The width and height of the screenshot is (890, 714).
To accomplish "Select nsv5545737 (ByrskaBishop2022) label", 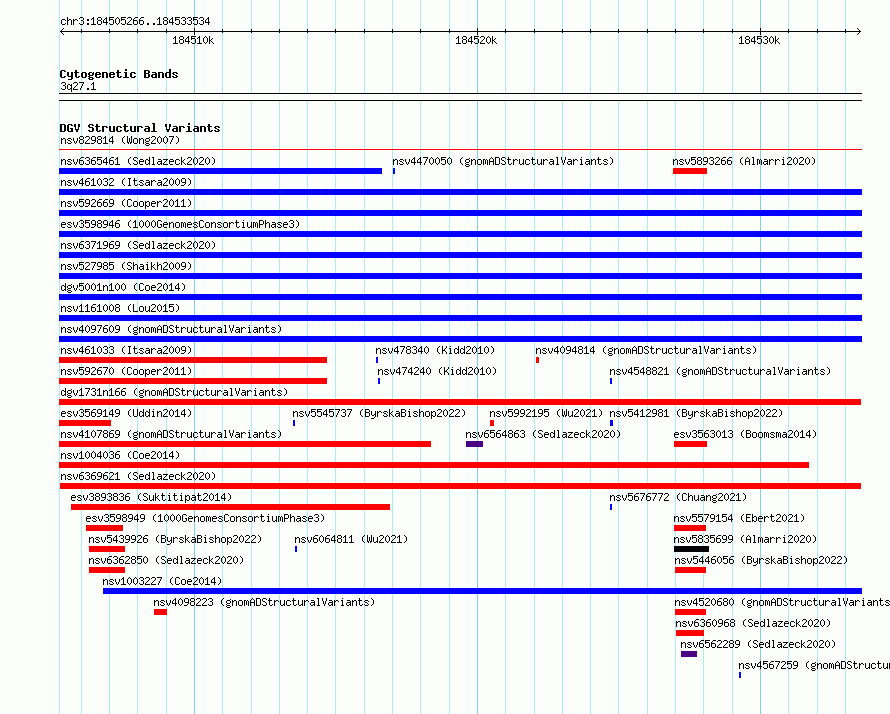I will 379,413.
